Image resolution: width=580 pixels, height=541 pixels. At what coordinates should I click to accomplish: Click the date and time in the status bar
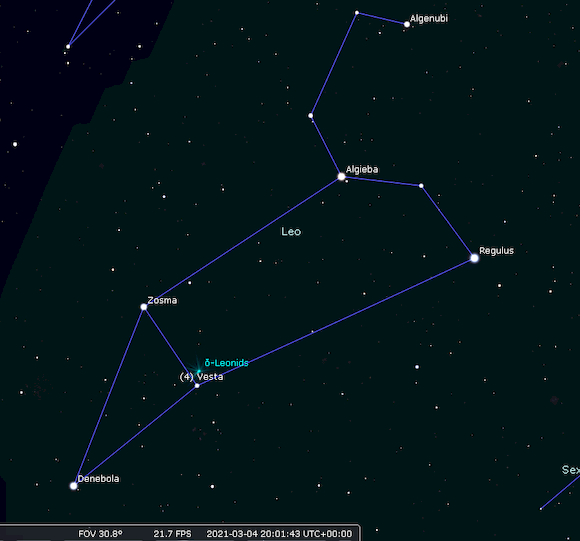279,534
